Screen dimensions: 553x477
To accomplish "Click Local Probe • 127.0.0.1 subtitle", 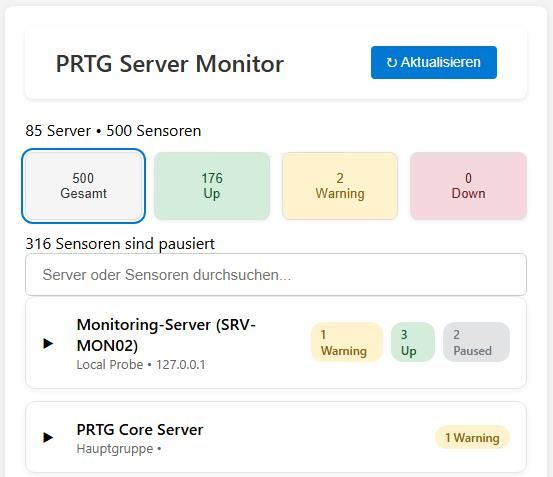I will click(x=141, y=365).
